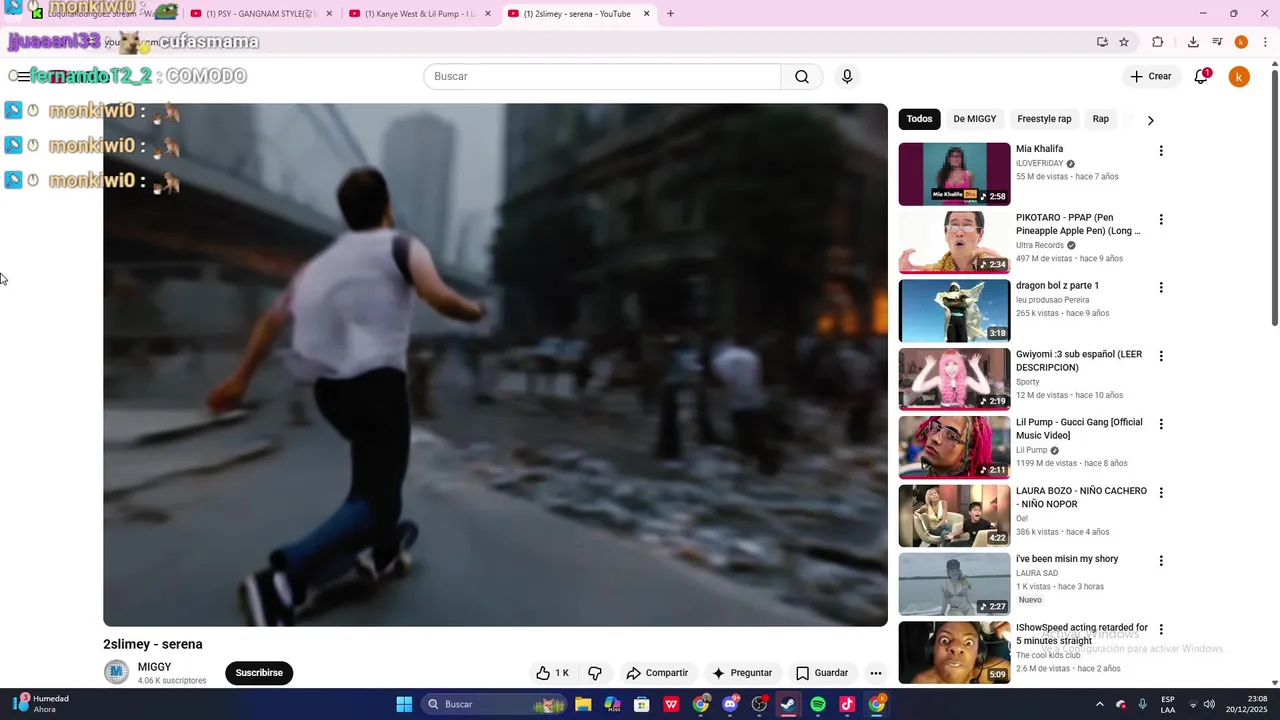1280x720 pixels.
Task: Select the Todos filter chip
Action: coord(919,119)
